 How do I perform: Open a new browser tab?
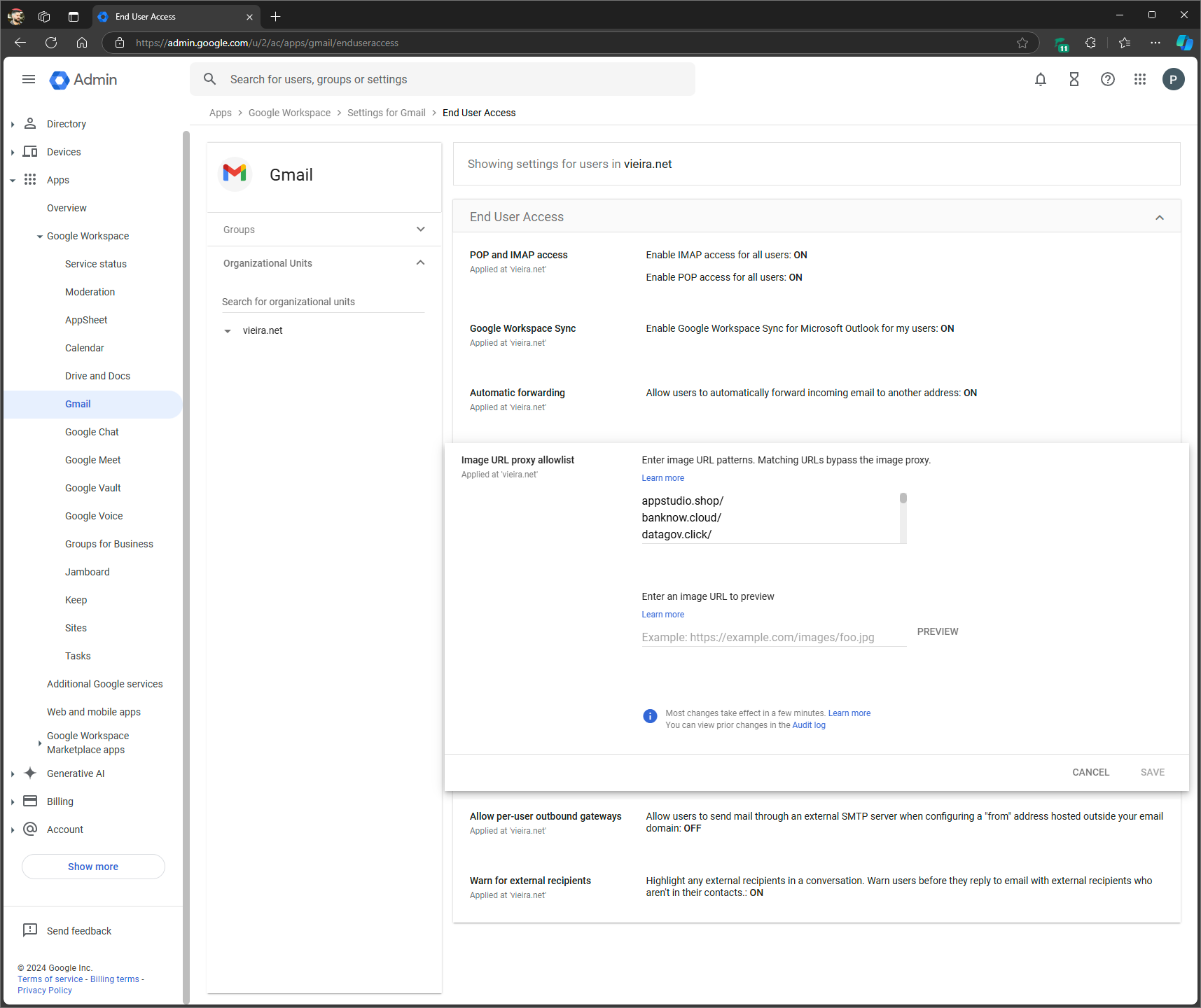point(276,16)
